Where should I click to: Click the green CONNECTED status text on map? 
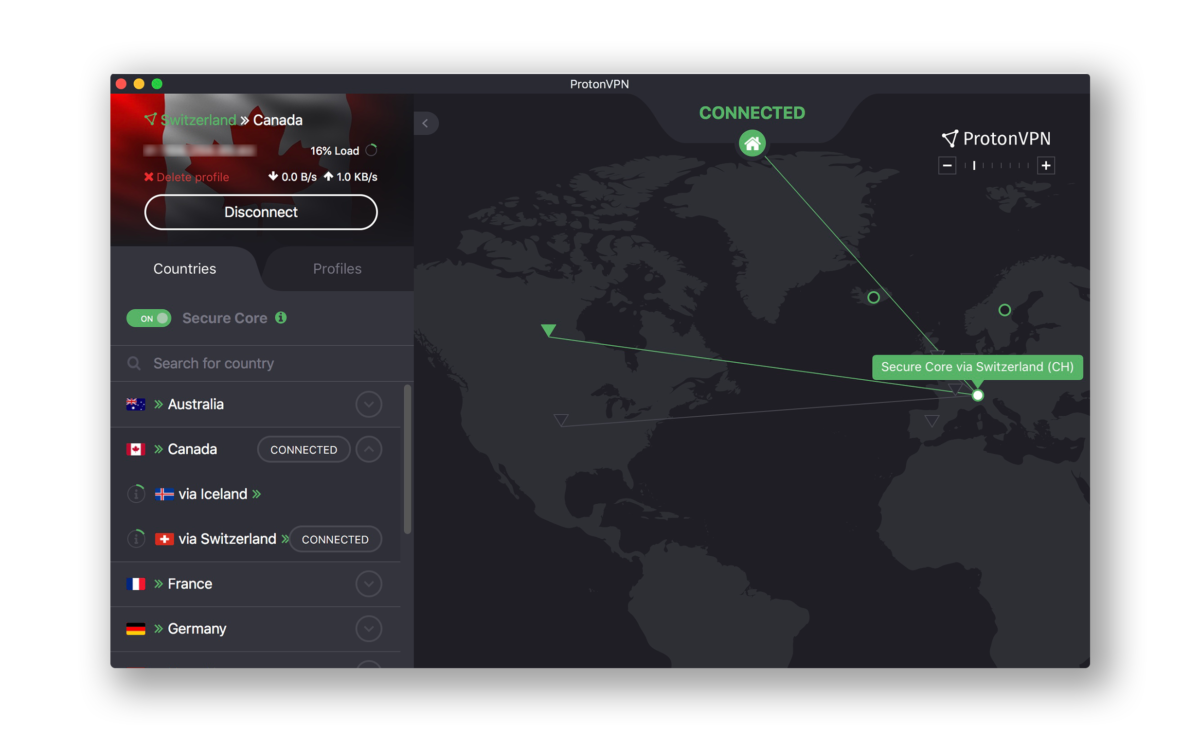point(752,113)
